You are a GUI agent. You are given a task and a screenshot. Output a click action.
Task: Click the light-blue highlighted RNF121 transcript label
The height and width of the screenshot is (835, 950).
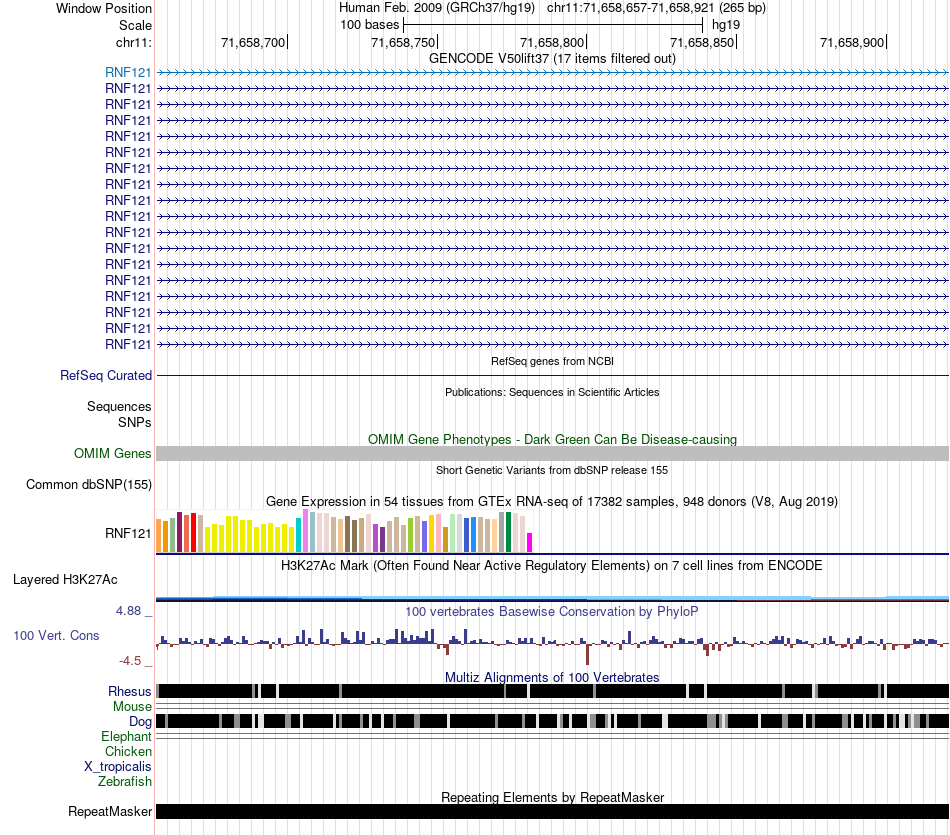[128, 73]
